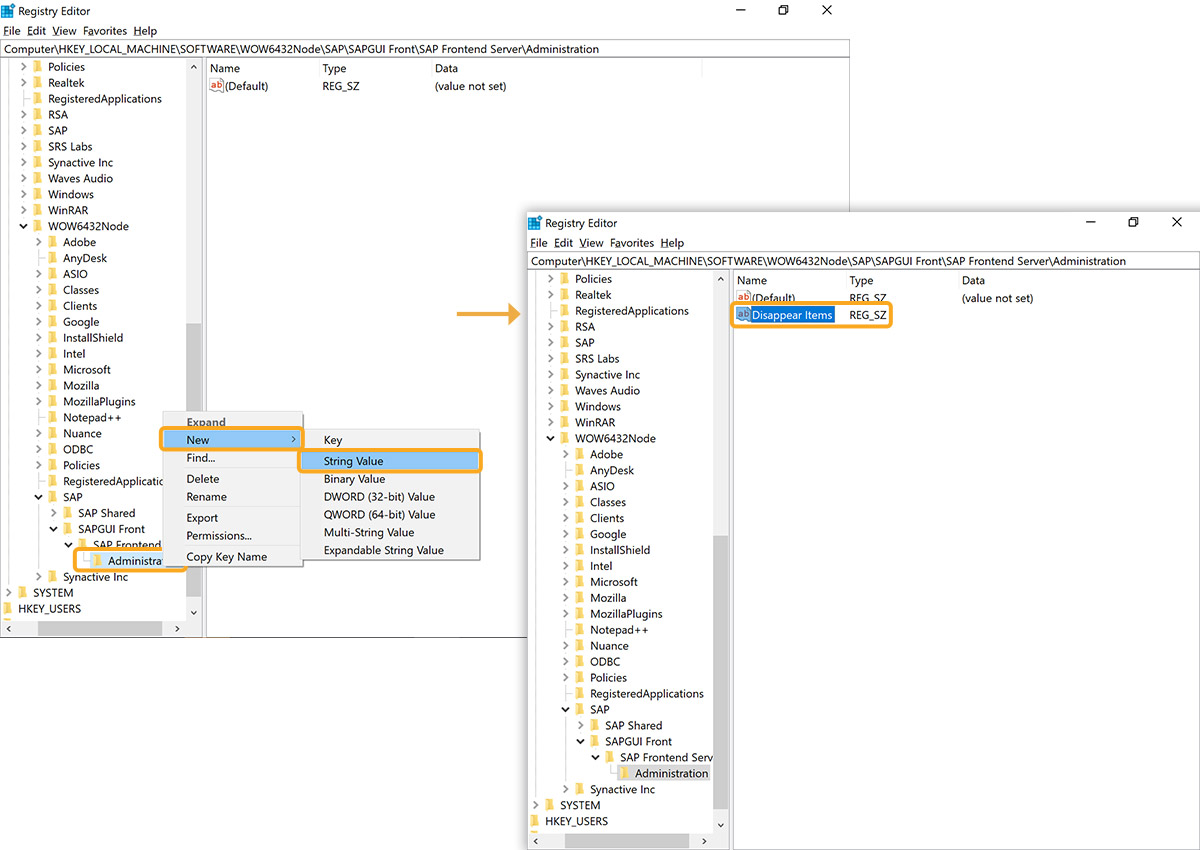
Task: Open File menu in right Registry Editor window
Action: pos(539,243)
